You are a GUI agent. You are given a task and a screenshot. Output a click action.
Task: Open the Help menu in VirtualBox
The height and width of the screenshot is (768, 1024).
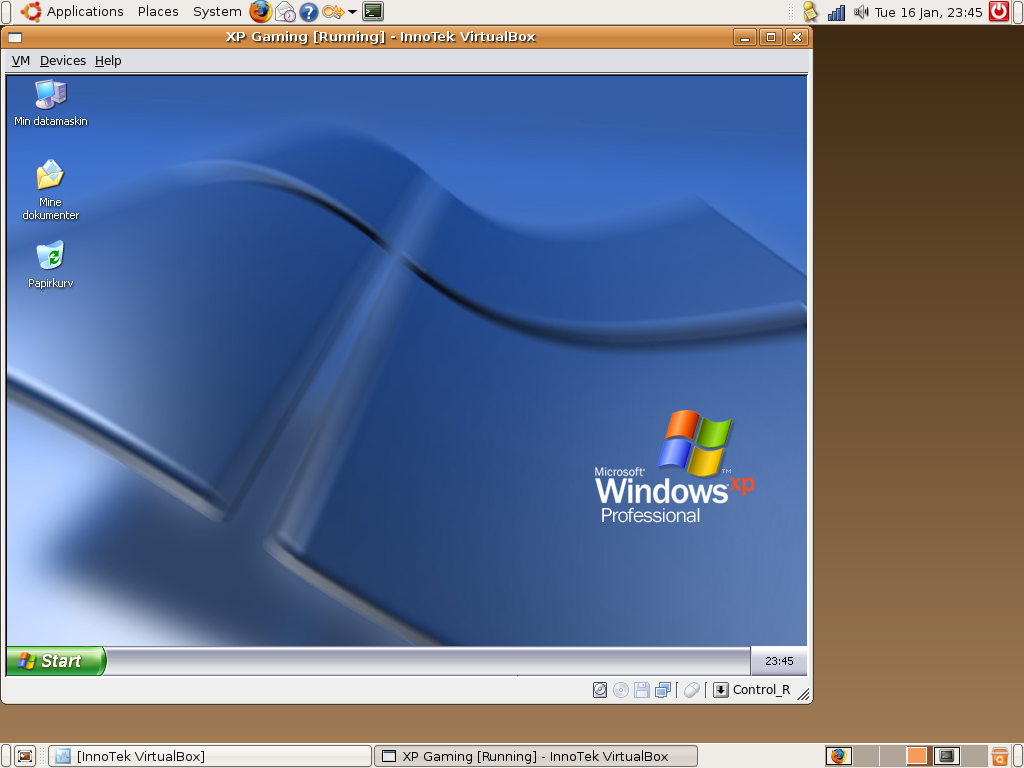pyautogui.click(x=108, y=61)
